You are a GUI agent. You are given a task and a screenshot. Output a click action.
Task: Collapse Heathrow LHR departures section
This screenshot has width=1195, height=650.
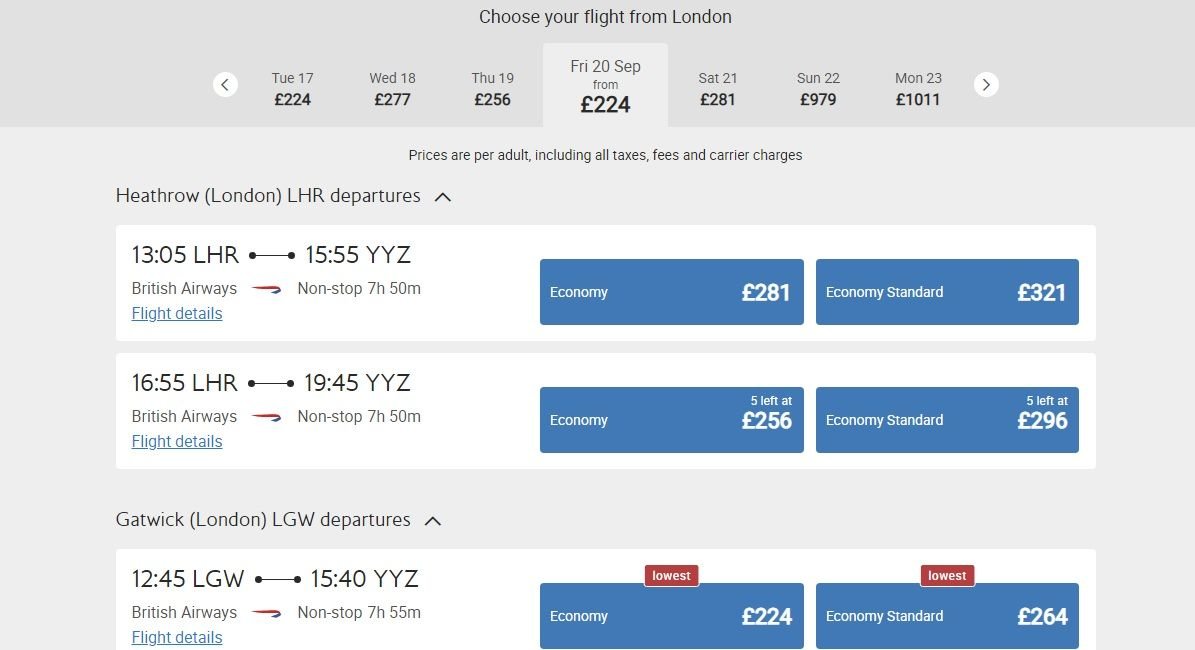point(443,197)
